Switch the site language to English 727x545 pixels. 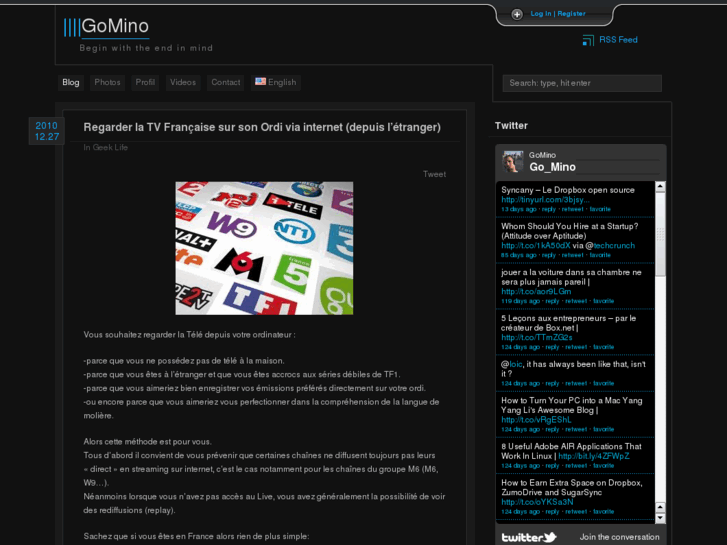[x=276, y=83]
